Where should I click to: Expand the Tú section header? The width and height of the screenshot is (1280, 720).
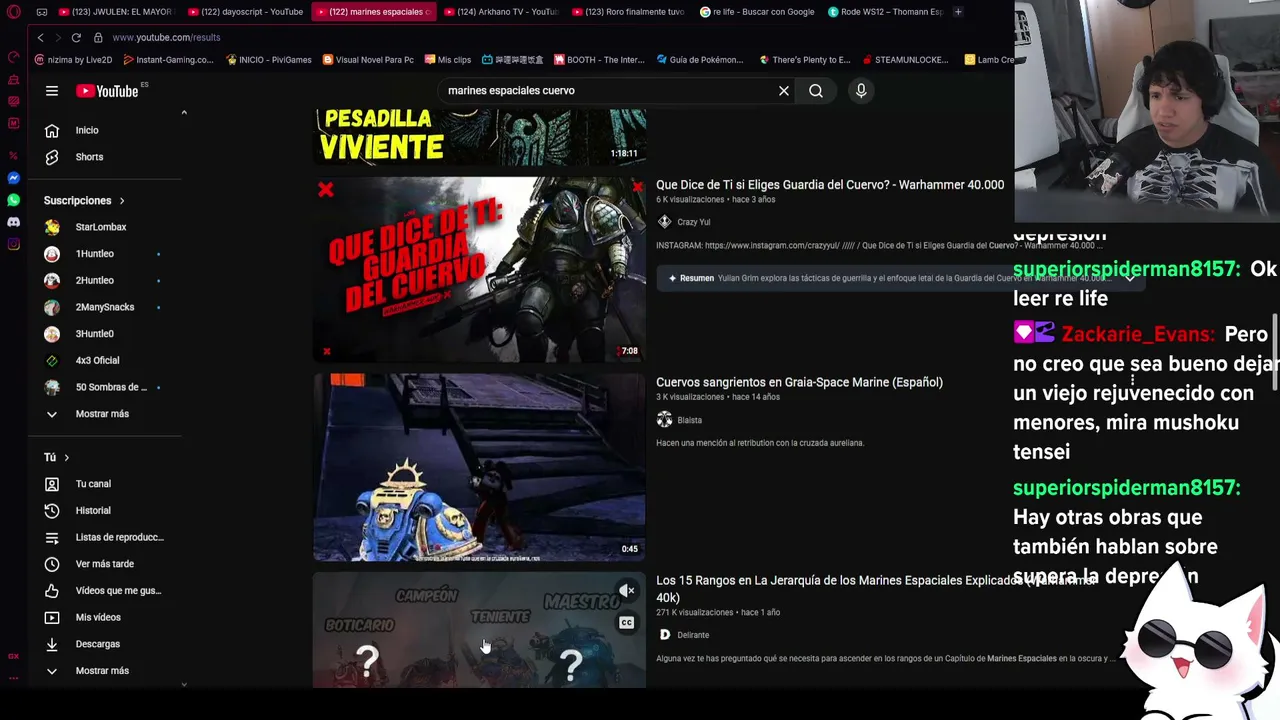click(57, 457)
